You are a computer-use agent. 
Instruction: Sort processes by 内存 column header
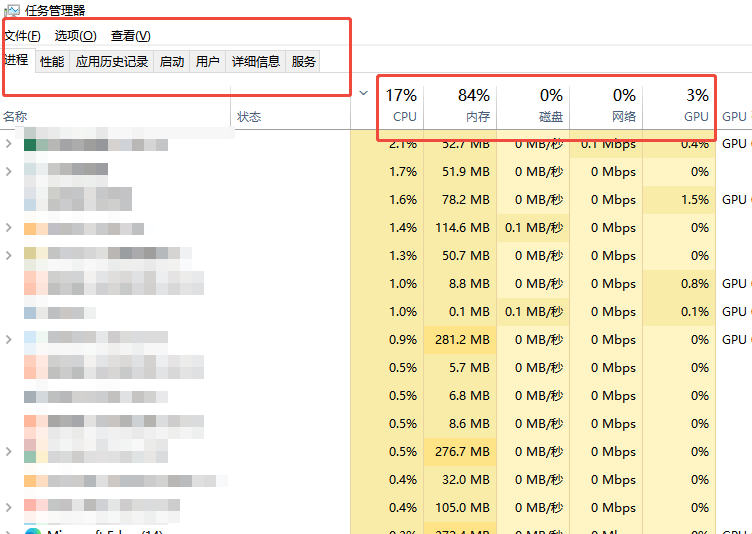[x=474, y=106]
